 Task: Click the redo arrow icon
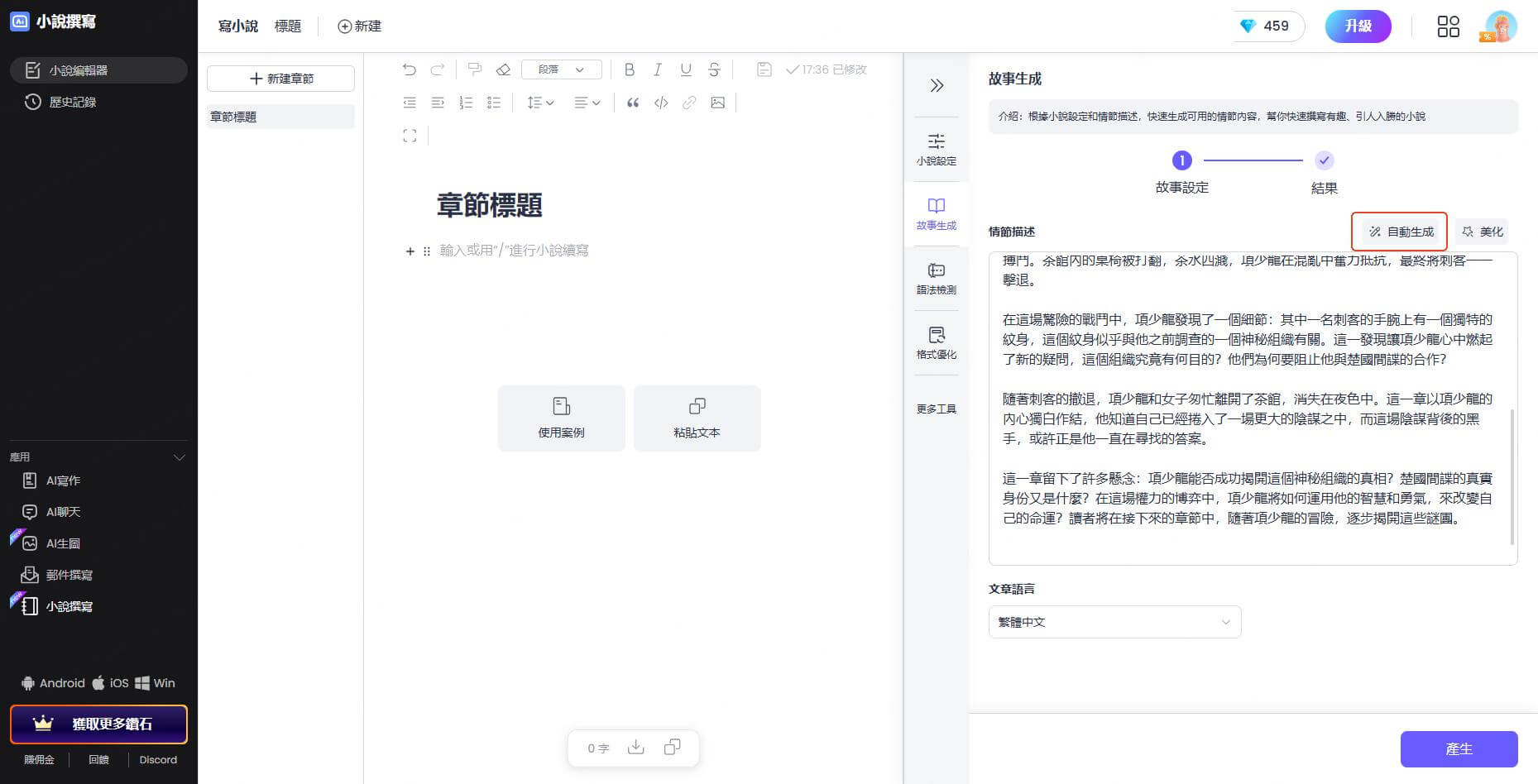[x=438, y=69]
